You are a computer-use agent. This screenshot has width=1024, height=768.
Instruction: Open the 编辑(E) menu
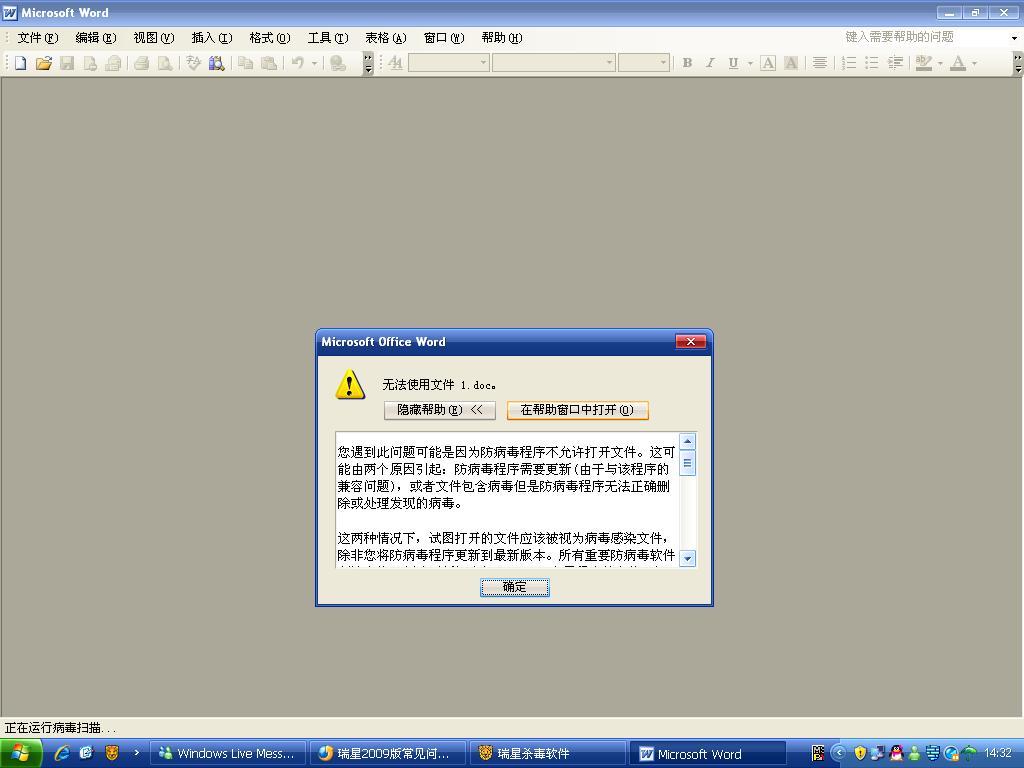[x=95, y=38]
